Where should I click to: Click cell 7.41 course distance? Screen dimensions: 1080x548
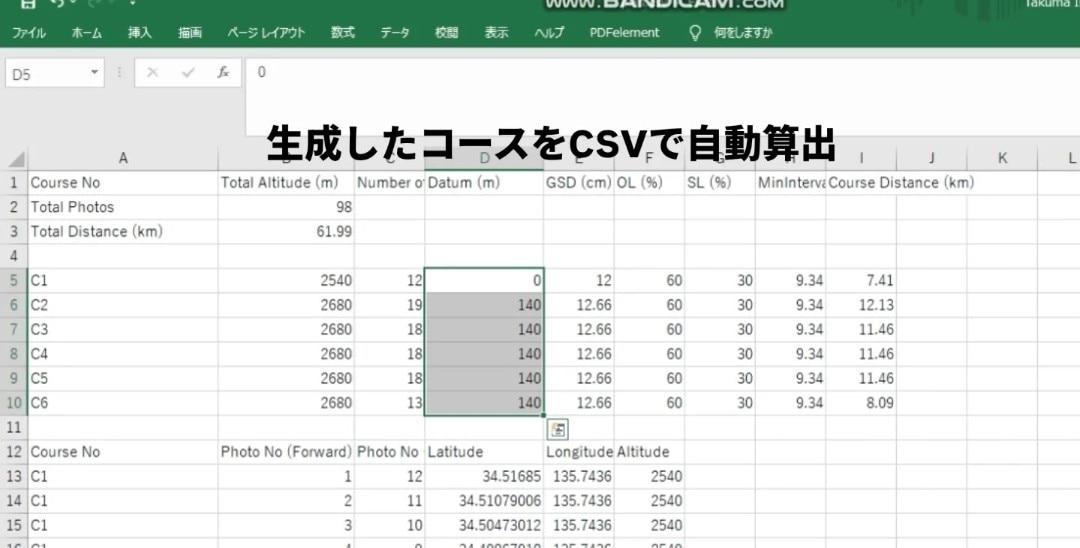click(861, 281)
